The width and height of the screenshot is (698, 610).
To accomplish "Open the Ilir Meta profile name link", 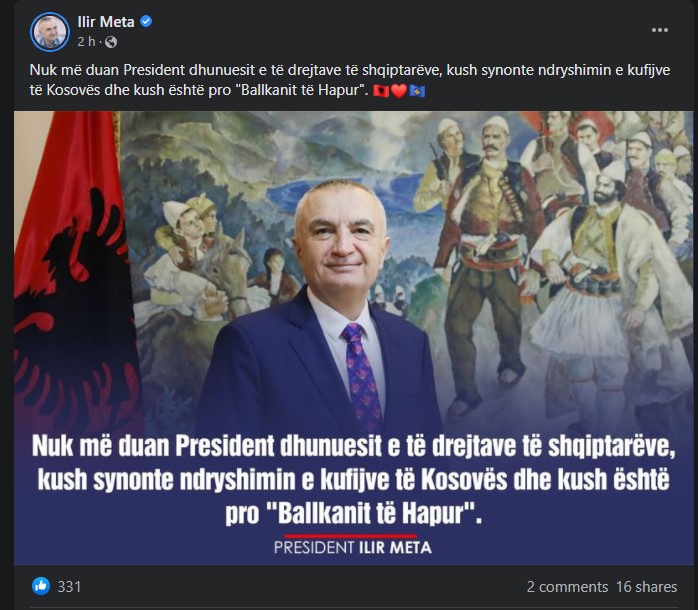I will tap(106, 21).
